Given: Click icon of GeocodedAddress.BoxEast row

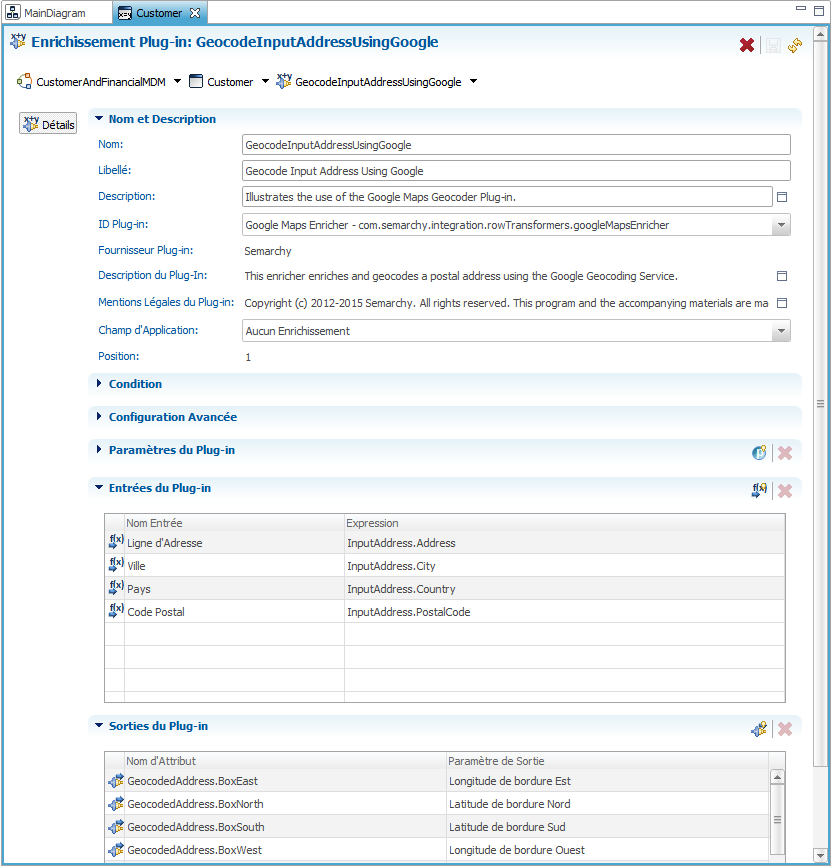Looking at the screenshot, I should [x=116, y=781].
